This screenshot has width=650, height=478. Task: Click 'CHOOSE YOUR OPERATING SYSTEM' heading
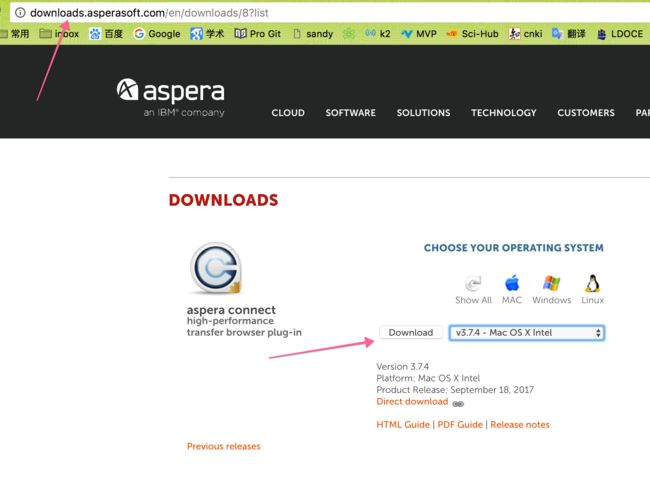click(x=514, y=248)
